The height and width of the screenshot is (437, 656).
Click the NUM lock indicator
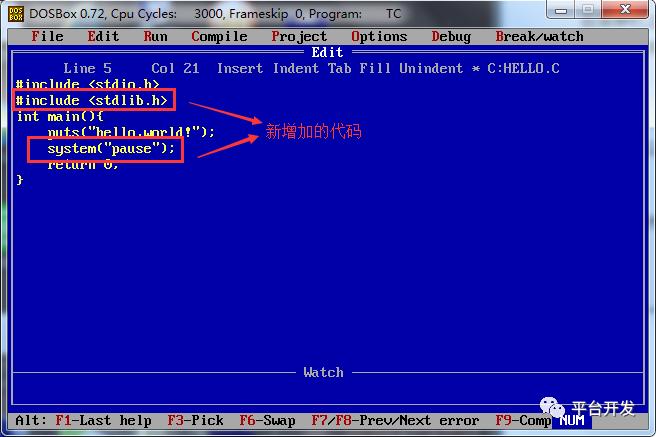(571, 420)
